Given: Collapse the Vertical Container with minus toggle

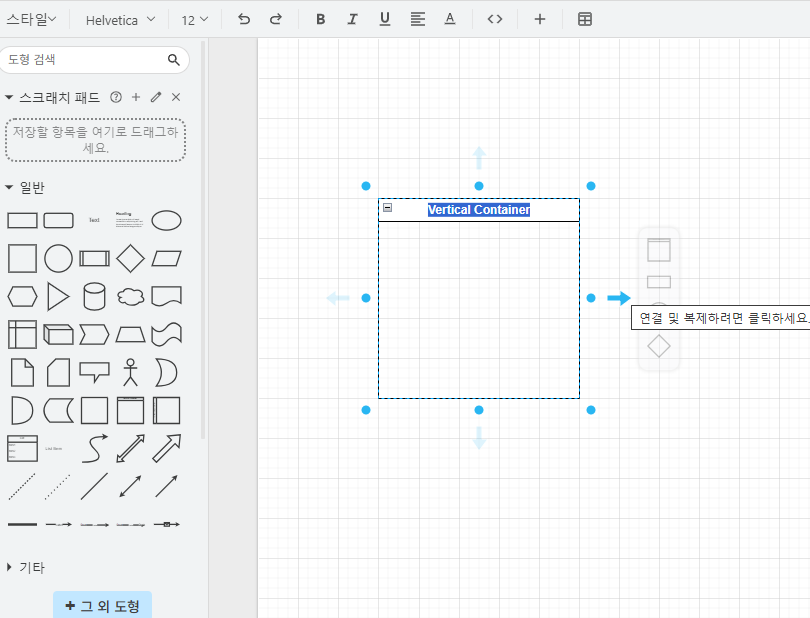Looking at the screenshot, I should point(387,208).
